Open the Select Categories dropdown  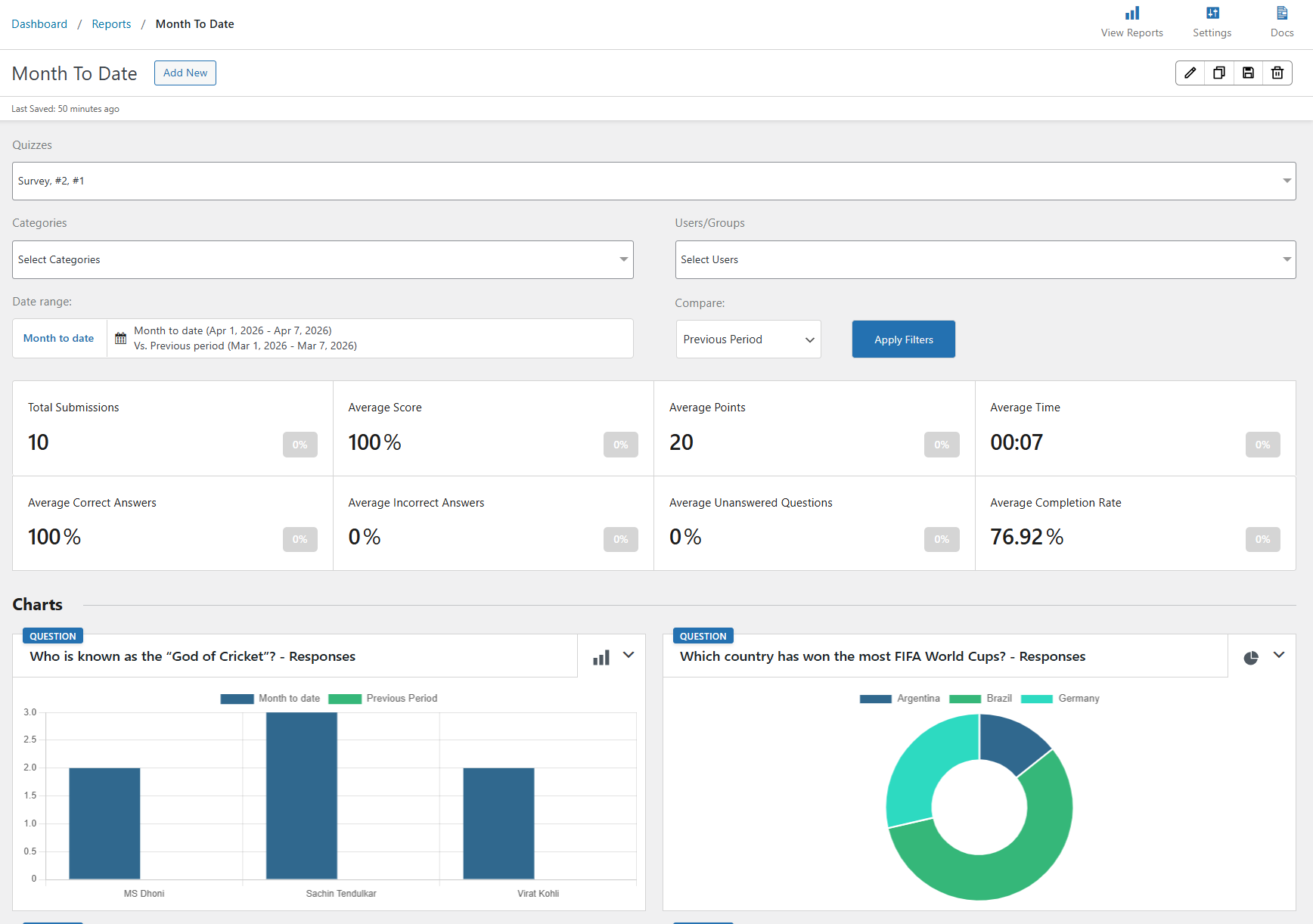[323, 259]
